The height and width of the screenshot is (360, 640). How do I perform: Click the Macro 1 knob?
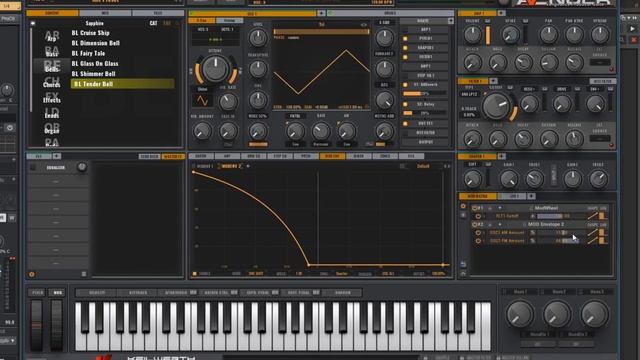520,314
